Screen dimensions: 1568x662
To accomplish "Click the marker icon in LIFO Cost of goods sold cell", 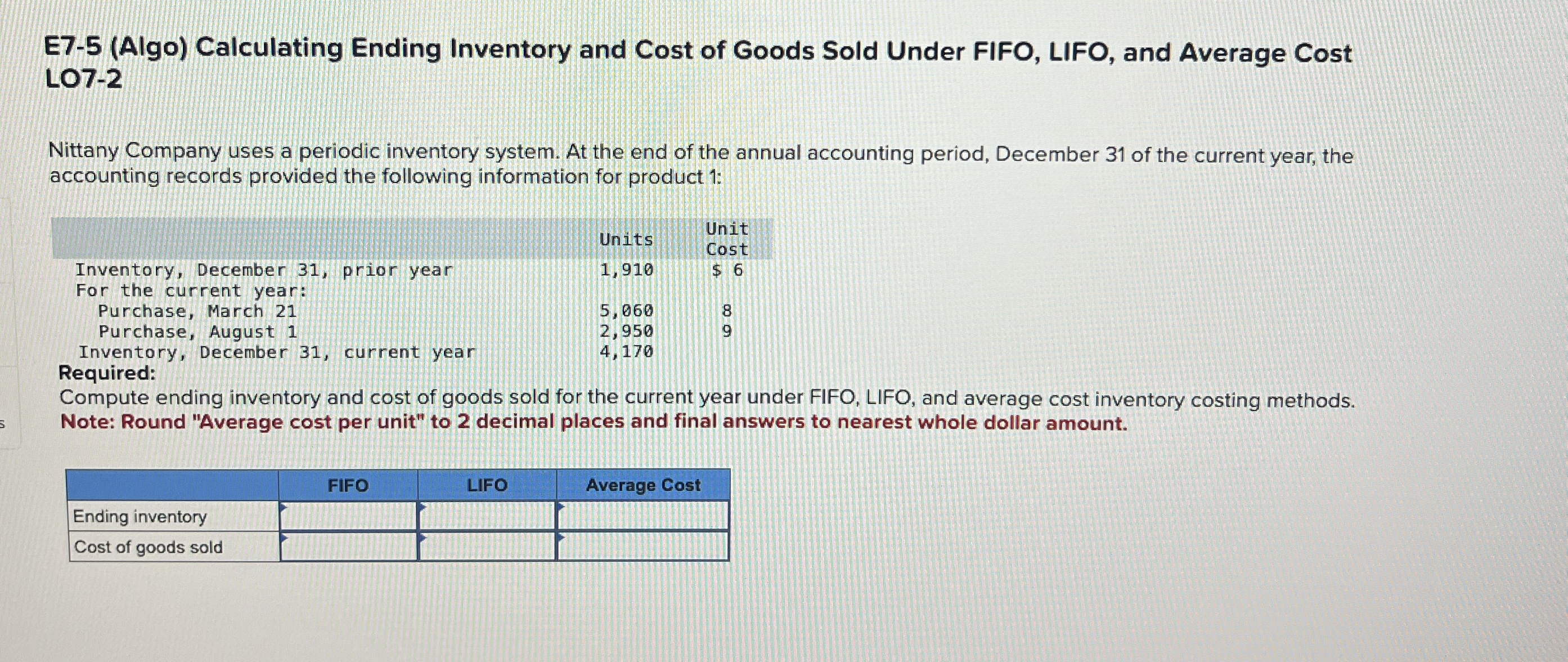I will click(x=423, y=539).
